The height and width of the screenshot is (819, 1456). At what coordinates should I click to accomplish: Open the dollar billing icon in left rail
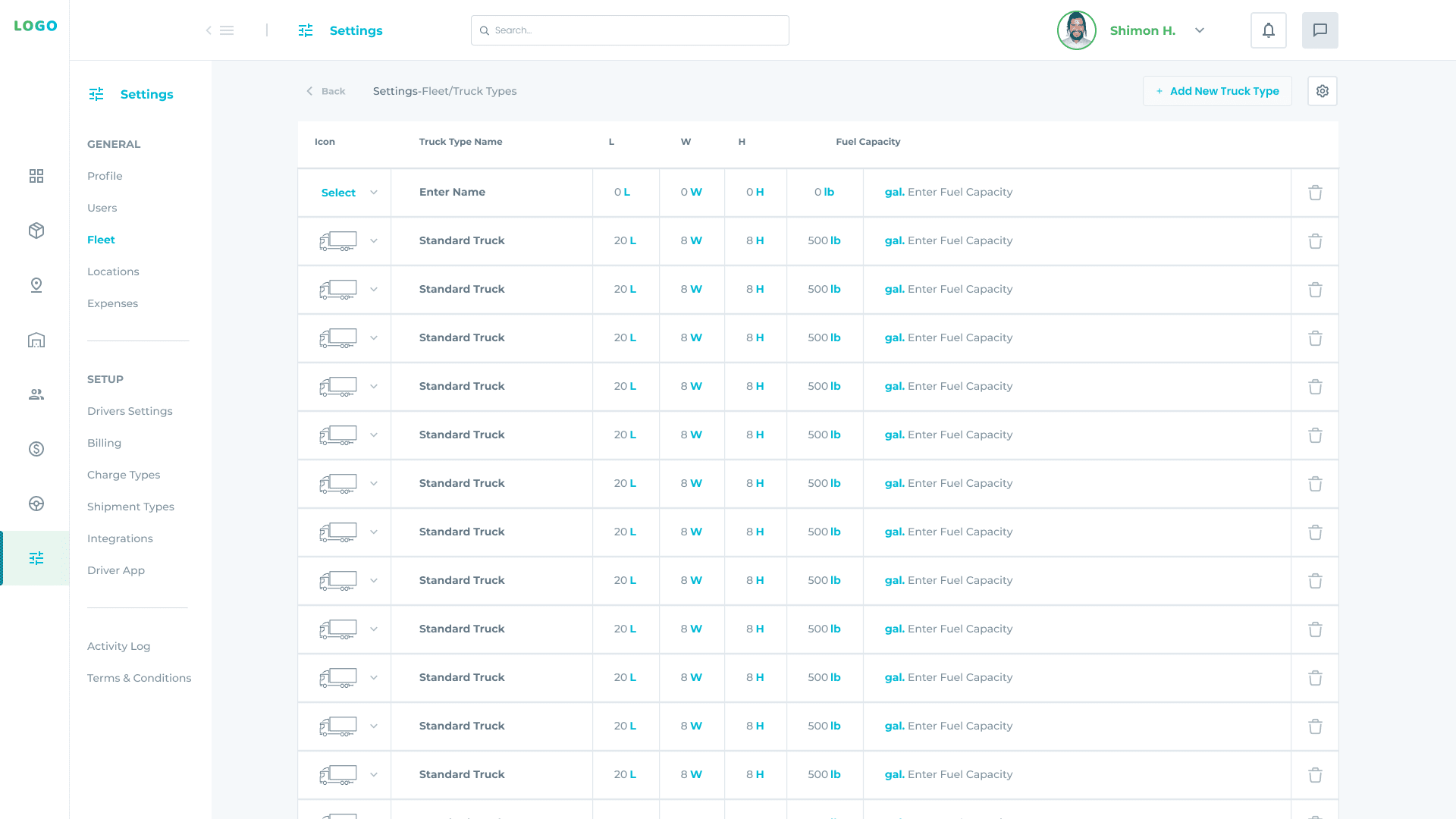pyautogui.click(x=36, y=449)
